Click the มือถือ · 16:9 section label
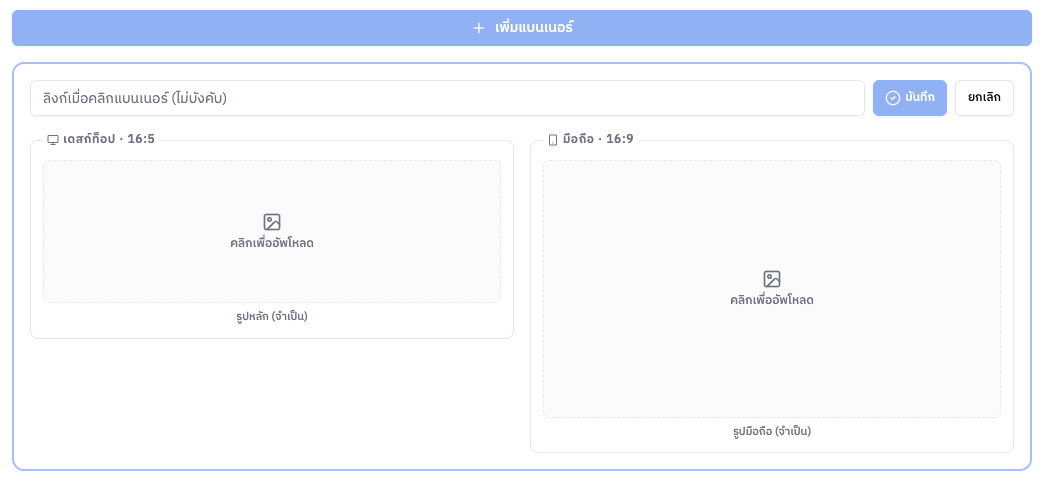 pos(591,140)
